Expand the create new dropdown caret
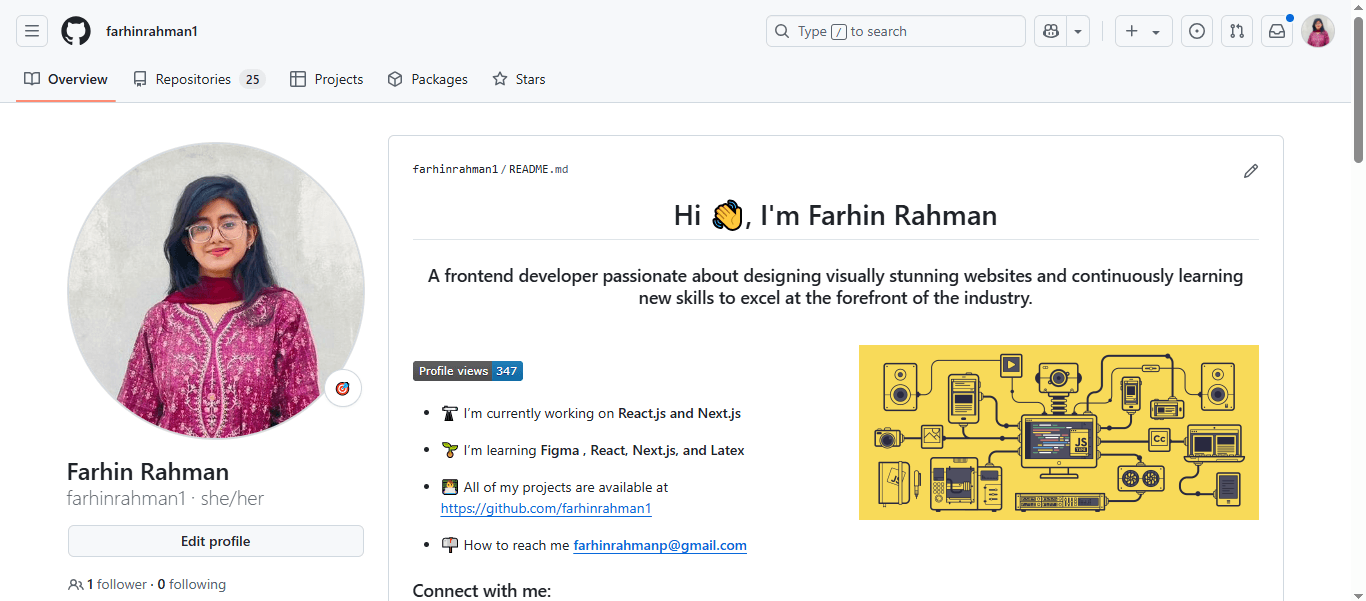The width and height of the screenshot is (1366, 601). [x=1154, y=31]
